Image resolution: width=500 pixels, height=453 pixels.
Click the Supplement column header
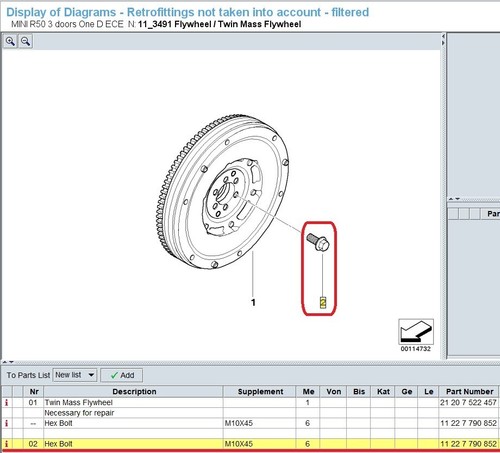tap(260, 391)
